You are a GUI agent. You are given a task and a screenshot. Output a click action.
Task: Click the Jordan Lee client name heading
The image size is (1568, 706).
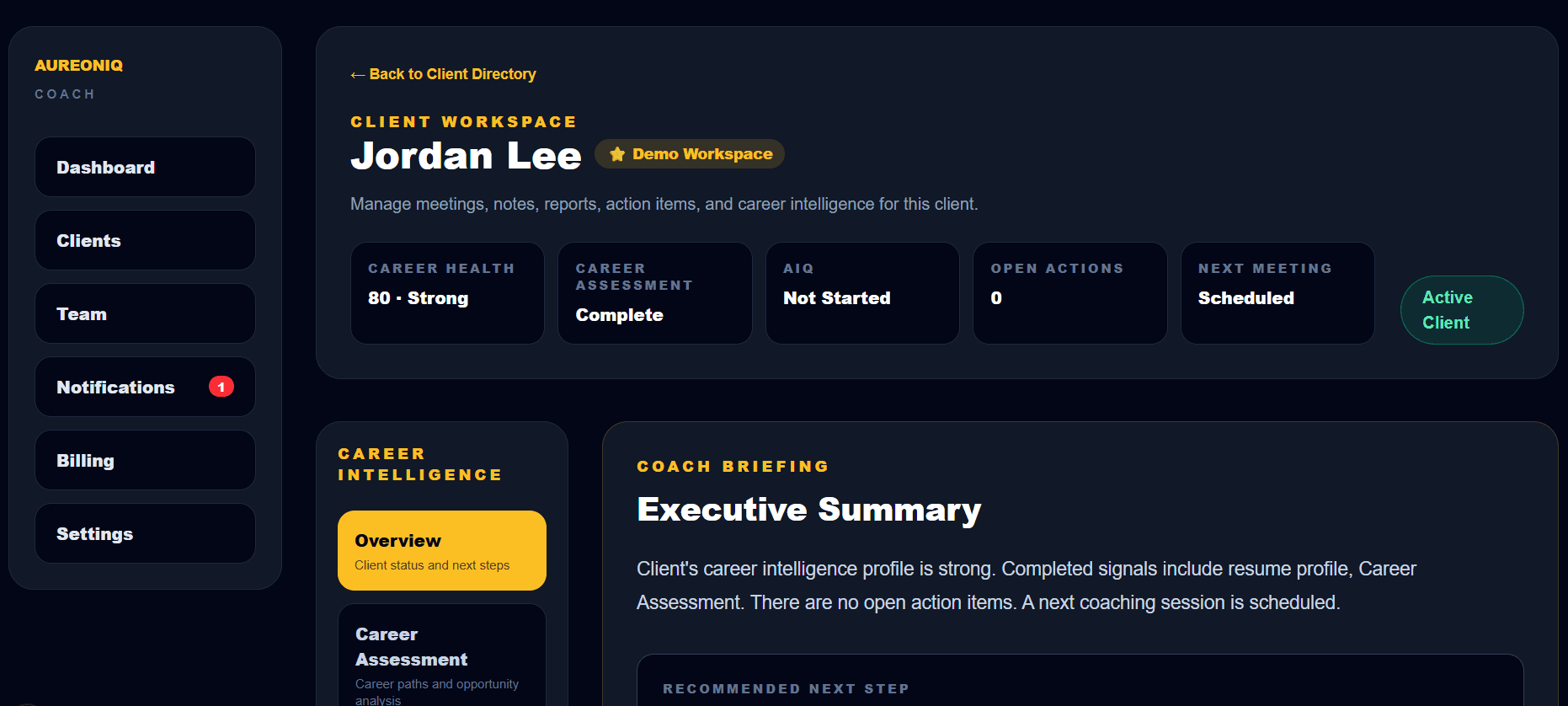pyautogui.click(x=466, y=156)
